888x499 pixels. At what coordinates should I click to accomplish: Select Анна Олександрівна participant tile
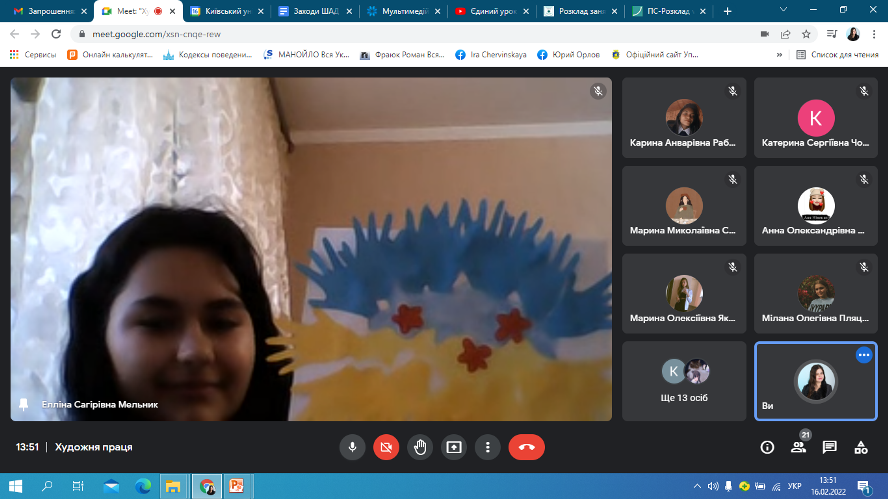(x=816, y=206)
